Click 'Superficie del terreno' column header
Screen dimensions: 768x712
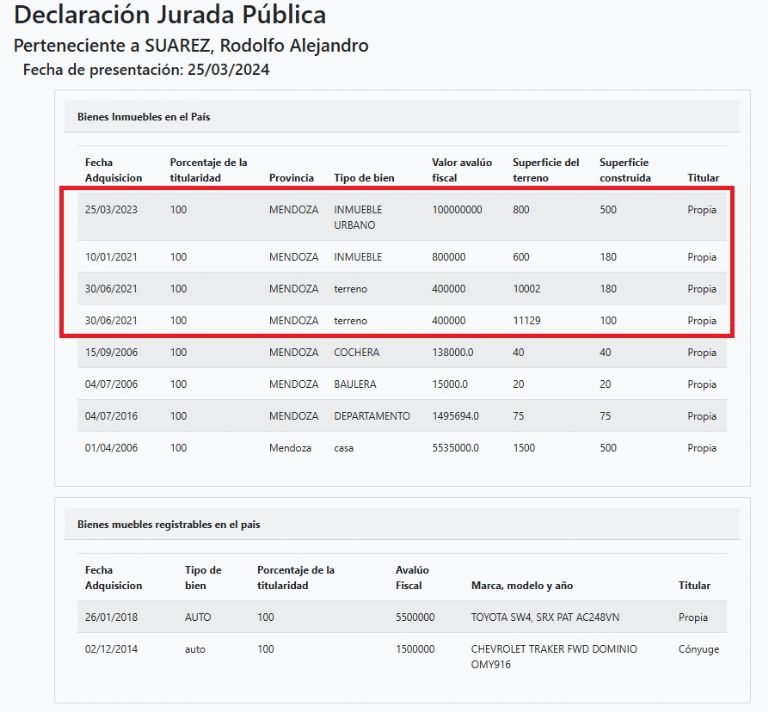(546, 170)
